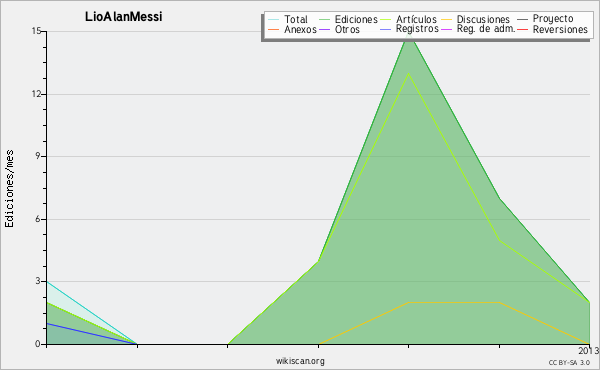Select the Registros legend entry

point(409,29)
